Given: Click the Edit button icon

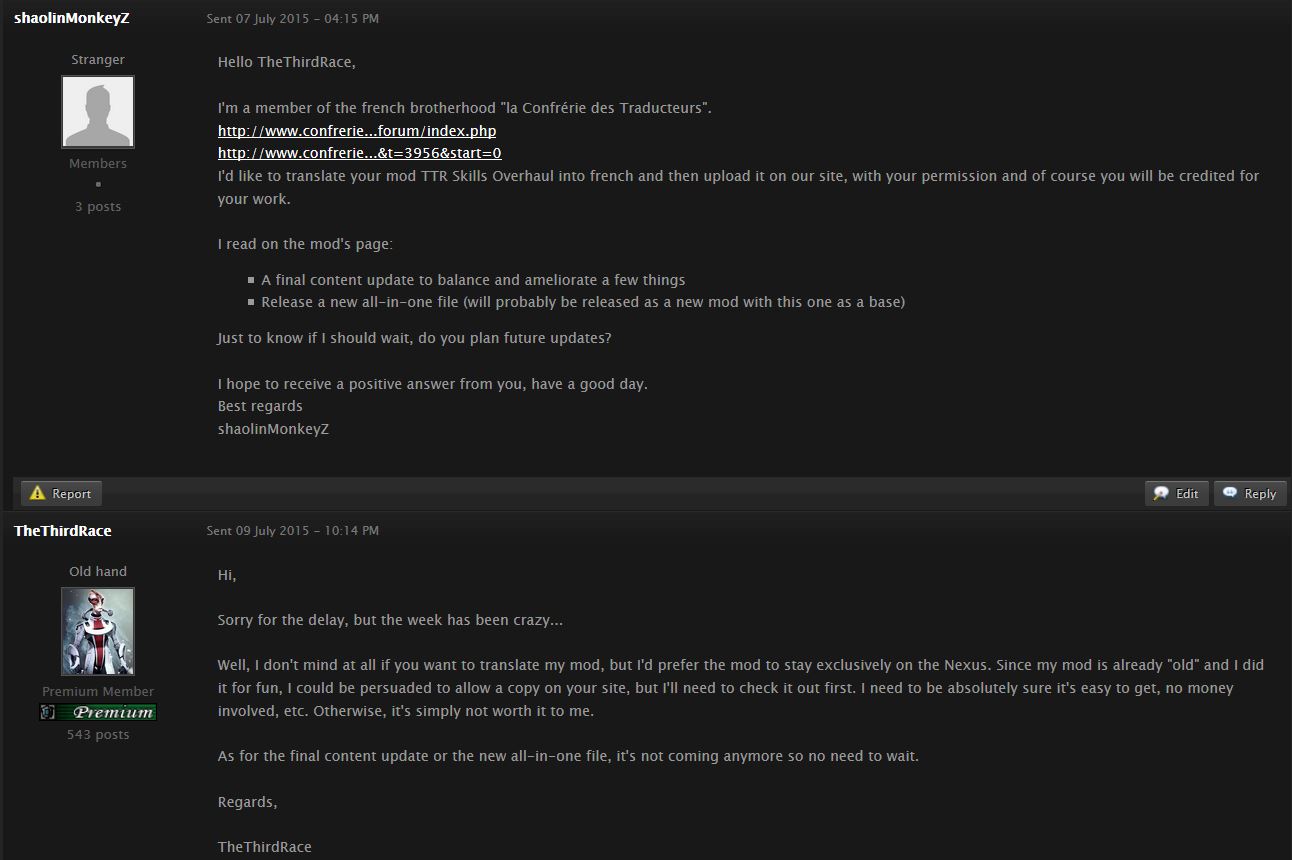Looking at the screenshot, I should coord(1161,493).
